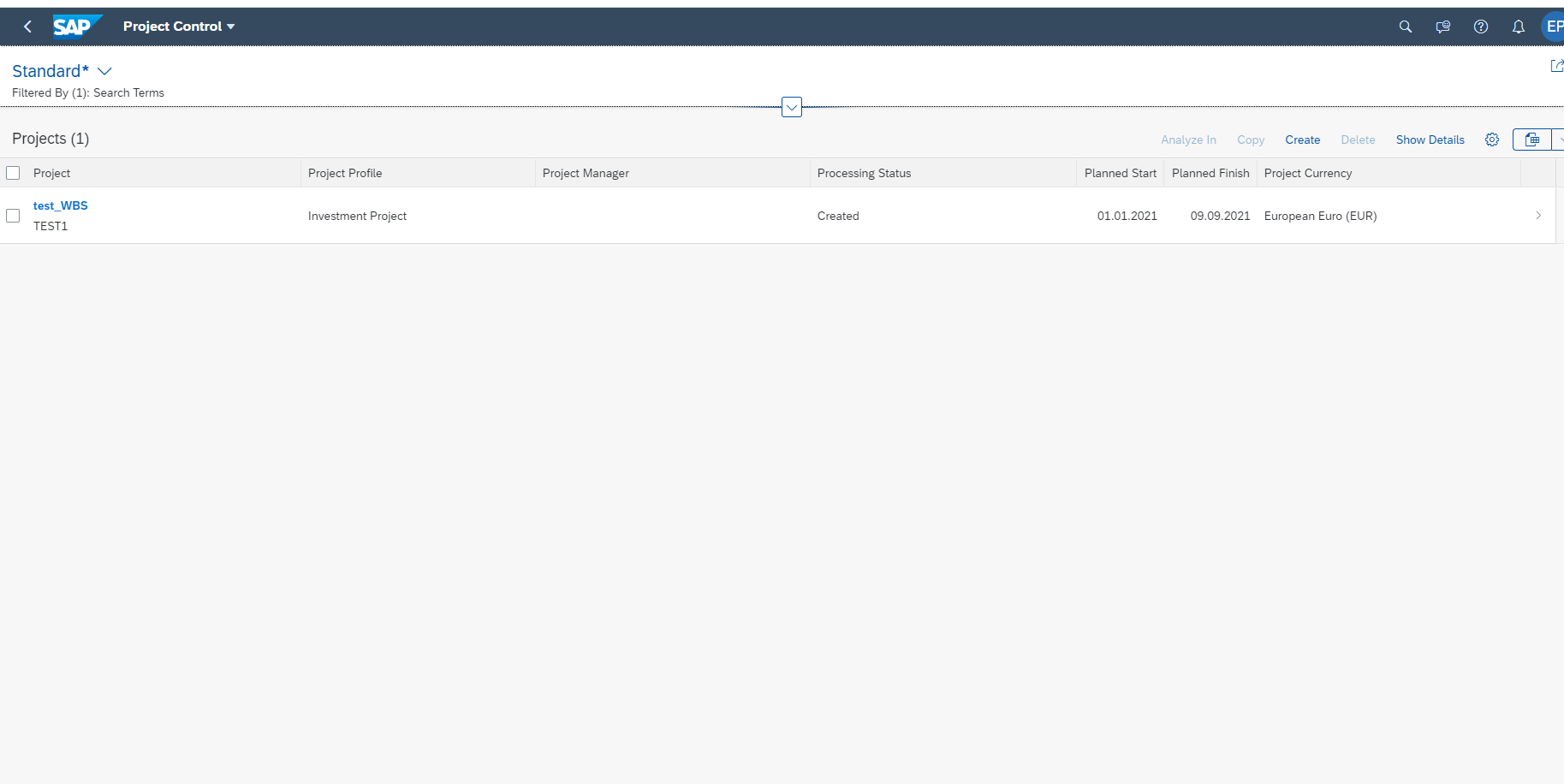Open the EP user profile avatar
The image size is (1564, 784).
[1553, 27]
